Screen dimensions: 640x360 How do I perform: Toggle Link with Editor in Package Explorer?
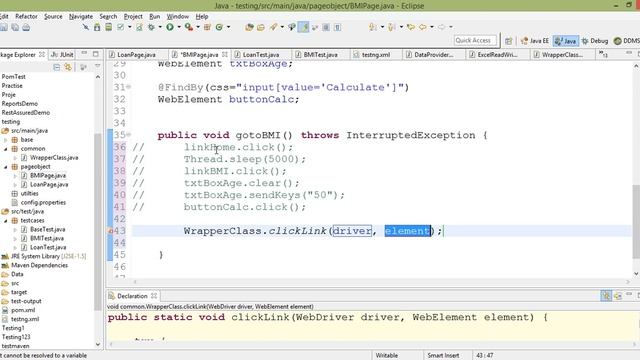tap(68, 67)
